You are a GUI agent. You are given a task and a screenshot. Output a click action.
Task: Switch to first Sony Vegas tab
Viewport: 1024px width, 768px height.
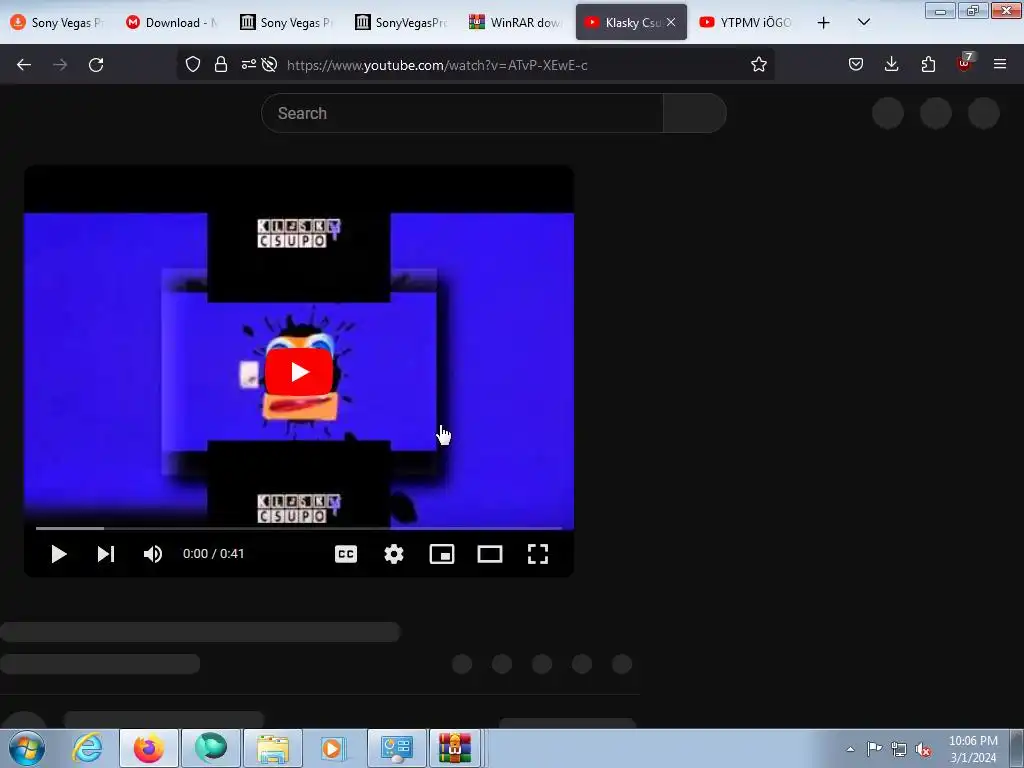tap(57, 22)
